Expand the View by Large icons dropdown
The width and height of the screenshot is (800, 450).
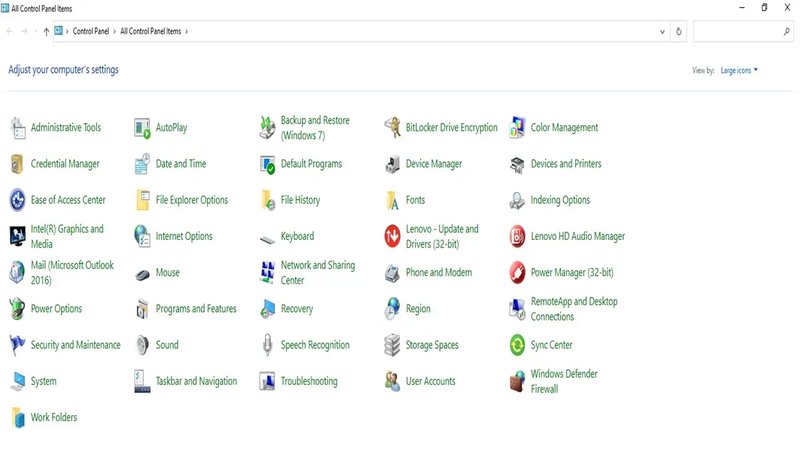point(739,70)
